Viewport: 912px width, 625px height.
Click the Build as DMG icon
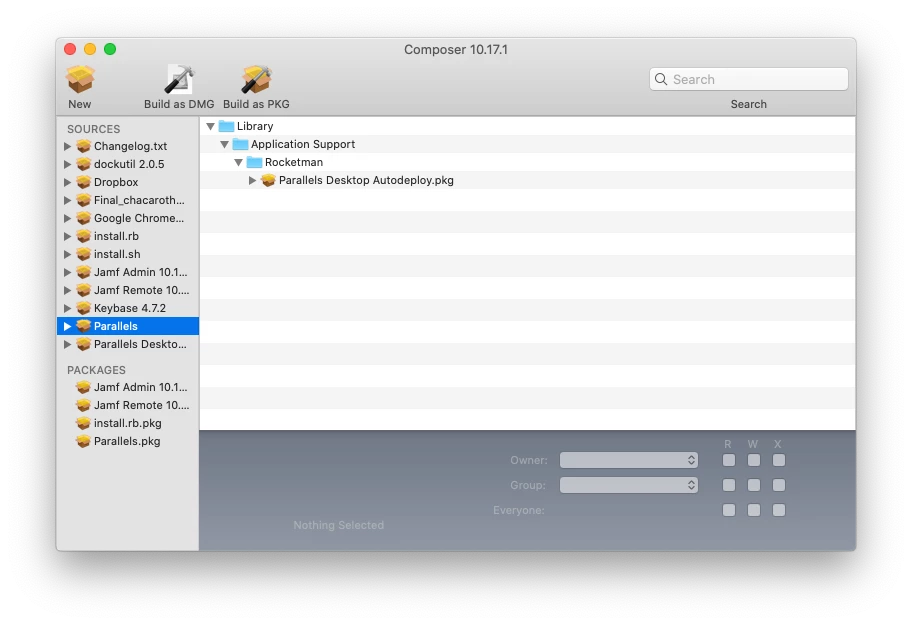click(179, 79)
